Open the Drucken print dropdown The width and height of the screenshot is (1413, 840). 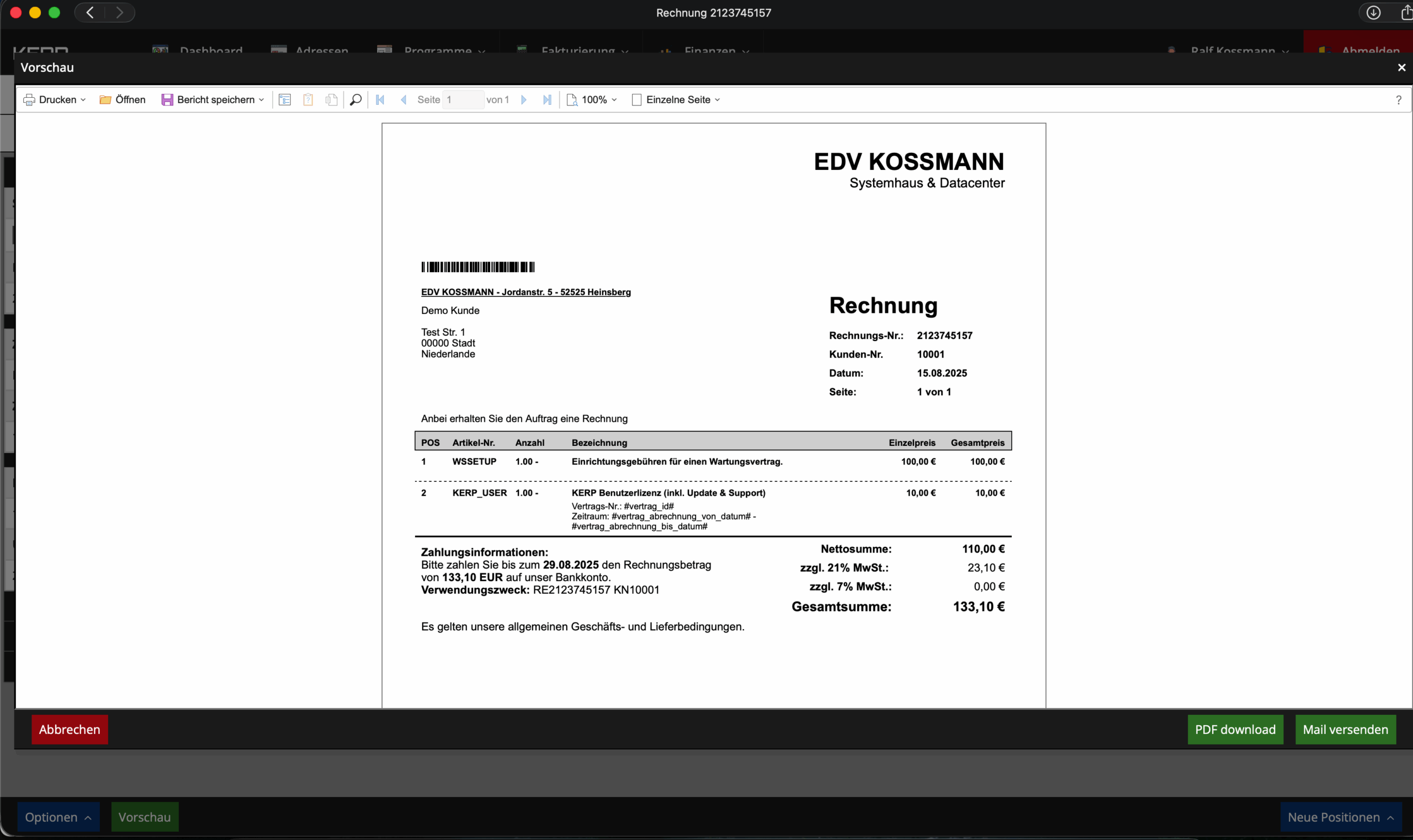55,100
